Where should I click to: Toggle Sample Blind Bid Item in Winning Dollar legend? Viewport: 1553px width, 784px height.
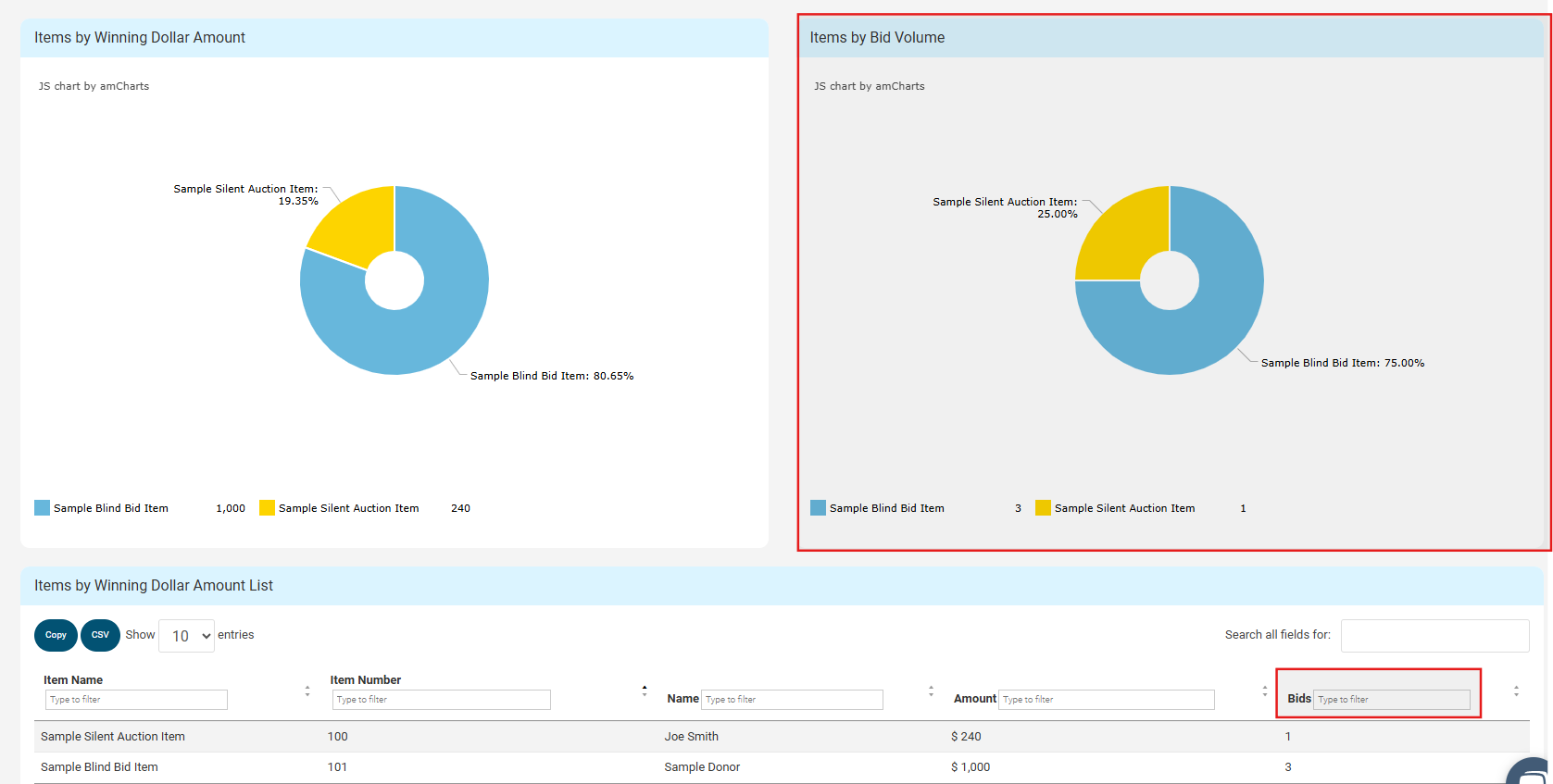coord(110,508)
